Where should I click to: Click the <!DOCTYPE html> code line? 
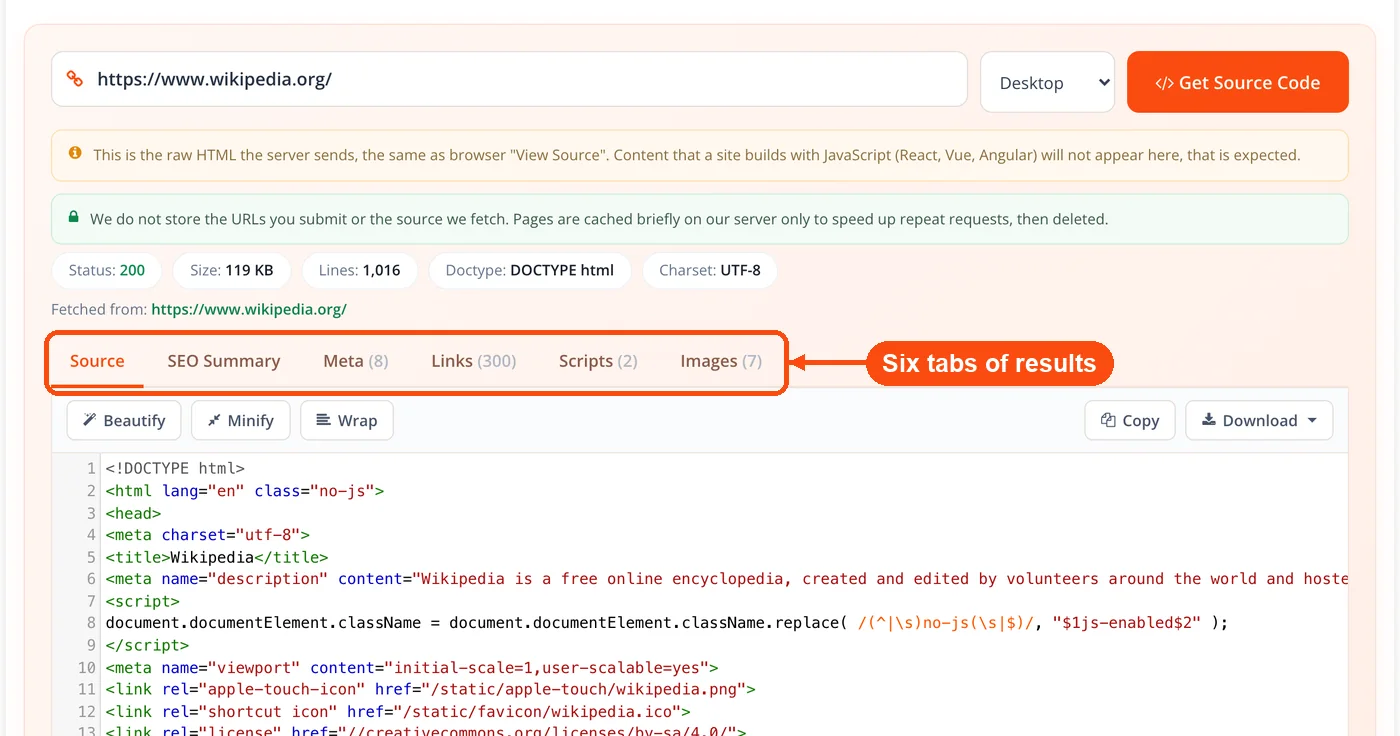point(175,468)
